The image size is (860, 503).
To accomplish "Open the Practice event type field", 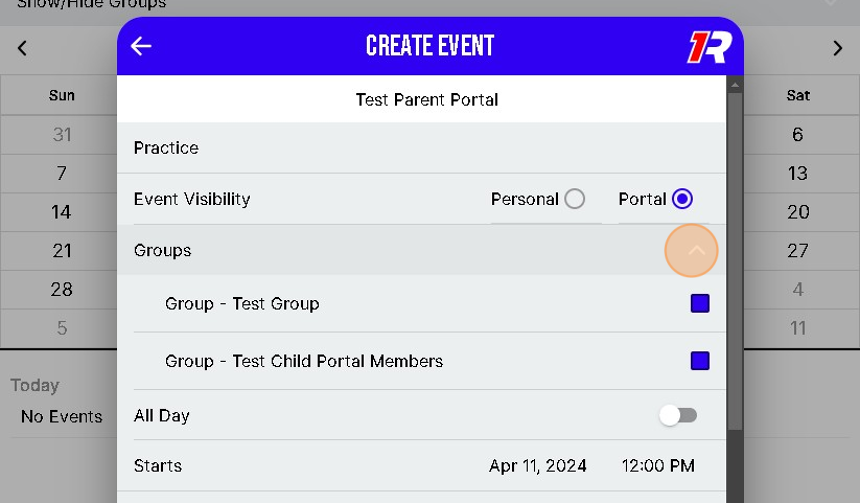I will coord(166,148).
